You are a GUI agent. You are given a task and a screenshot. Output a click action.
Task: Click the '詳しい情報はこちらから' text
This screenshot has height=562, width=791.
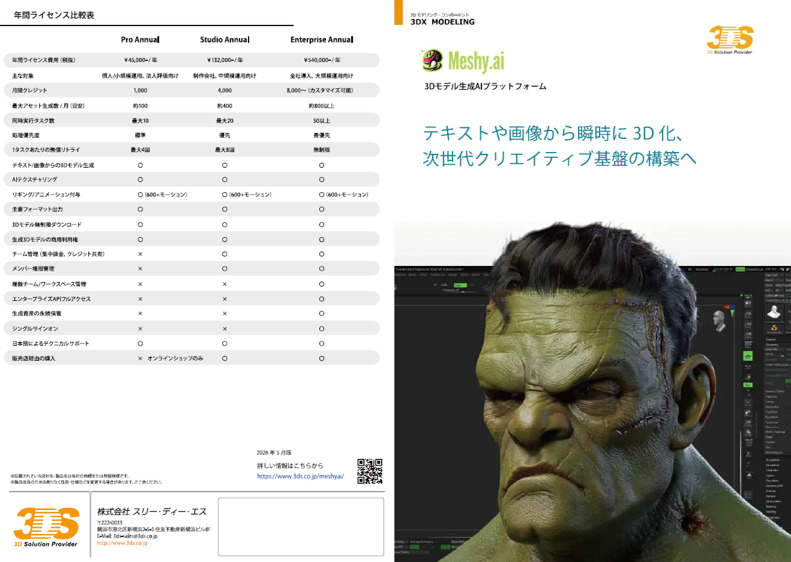coord(290,465)
